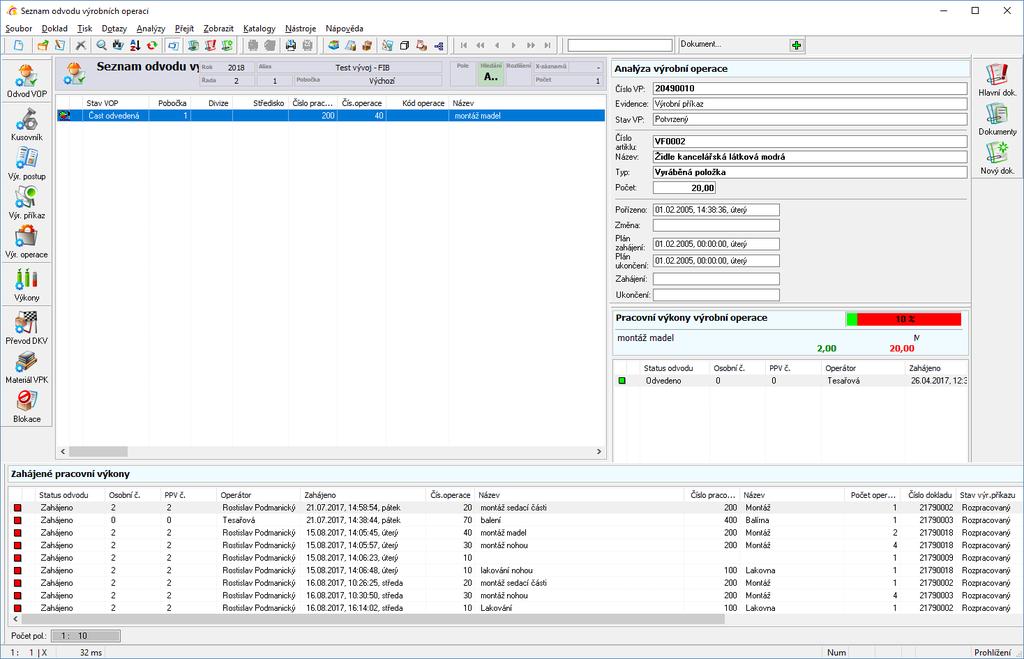
Task: Open the Dotazy menu
Action: click(x=114, y=29)
